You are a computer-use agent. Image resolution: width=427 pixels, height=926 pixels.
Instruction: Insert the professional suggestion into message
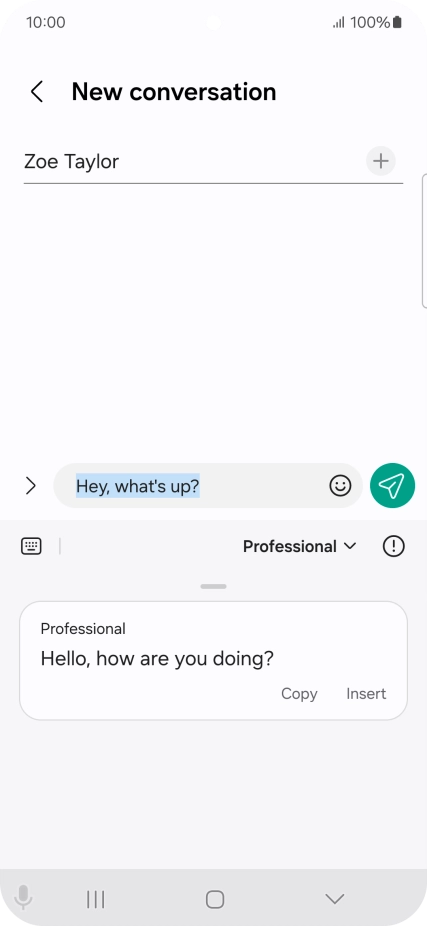(366, 693)
